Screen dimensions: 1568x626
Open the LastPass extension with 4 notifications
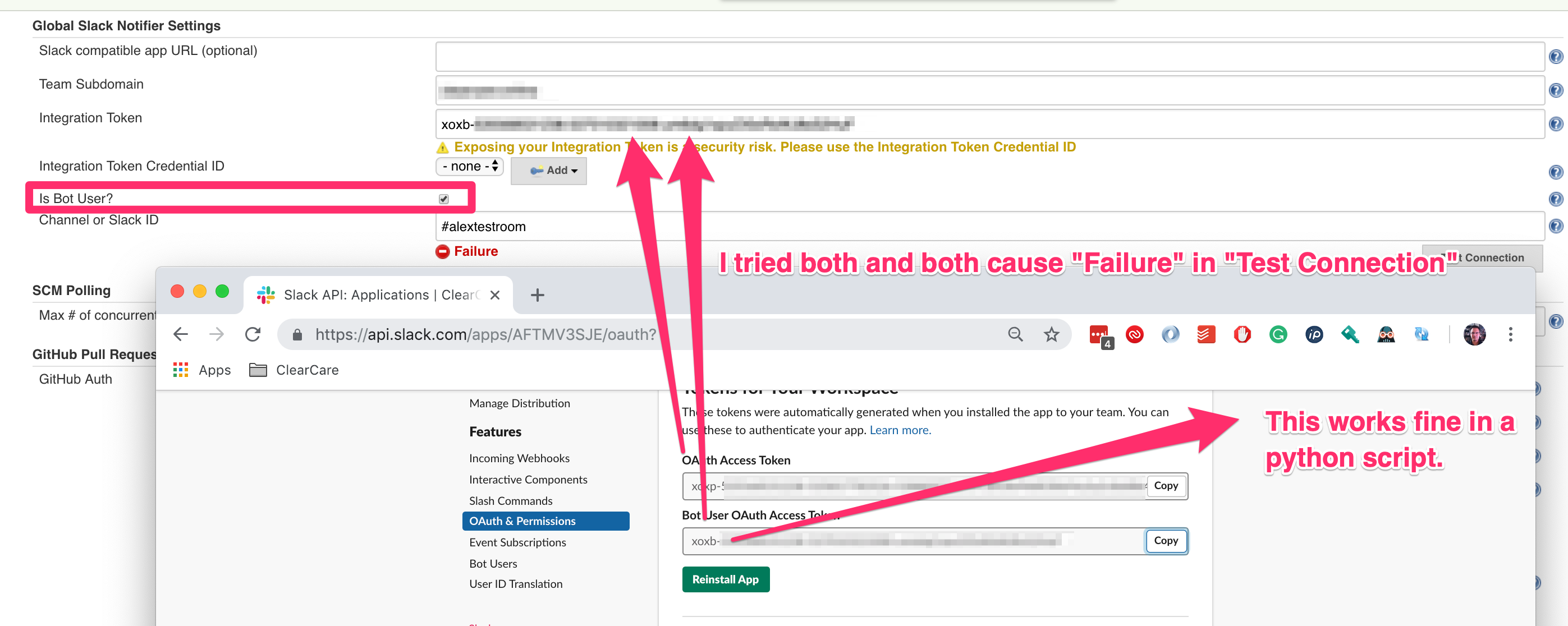(x=1101, y=335)
